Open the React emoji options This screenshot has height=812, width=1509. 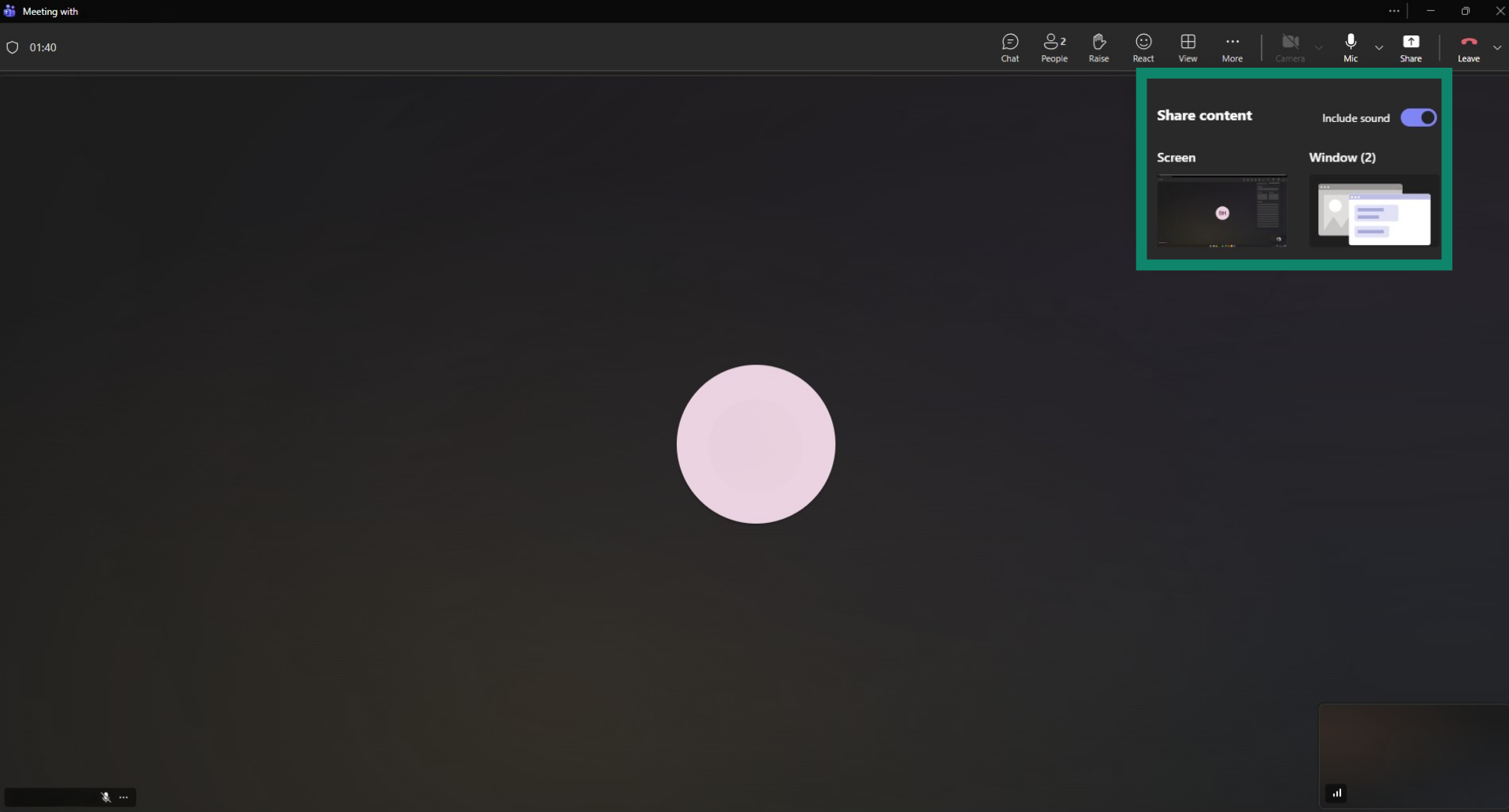[x=1143, y=47]
